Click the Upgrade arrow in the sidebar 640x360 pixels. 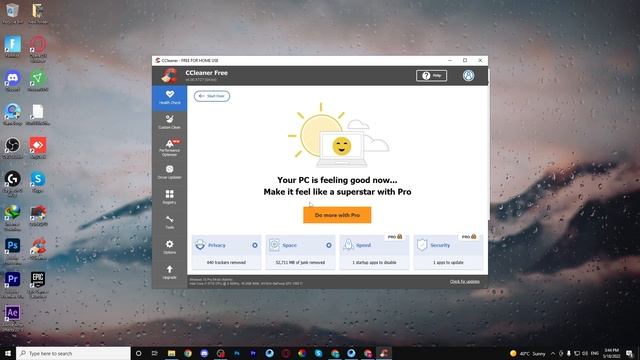click(x=169, y=272)
